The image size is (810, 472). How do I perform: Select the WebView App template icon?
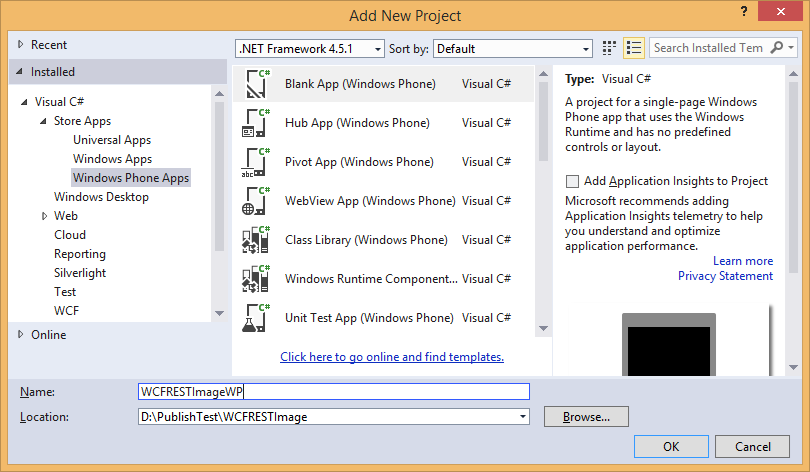click(x=257, y=201)
